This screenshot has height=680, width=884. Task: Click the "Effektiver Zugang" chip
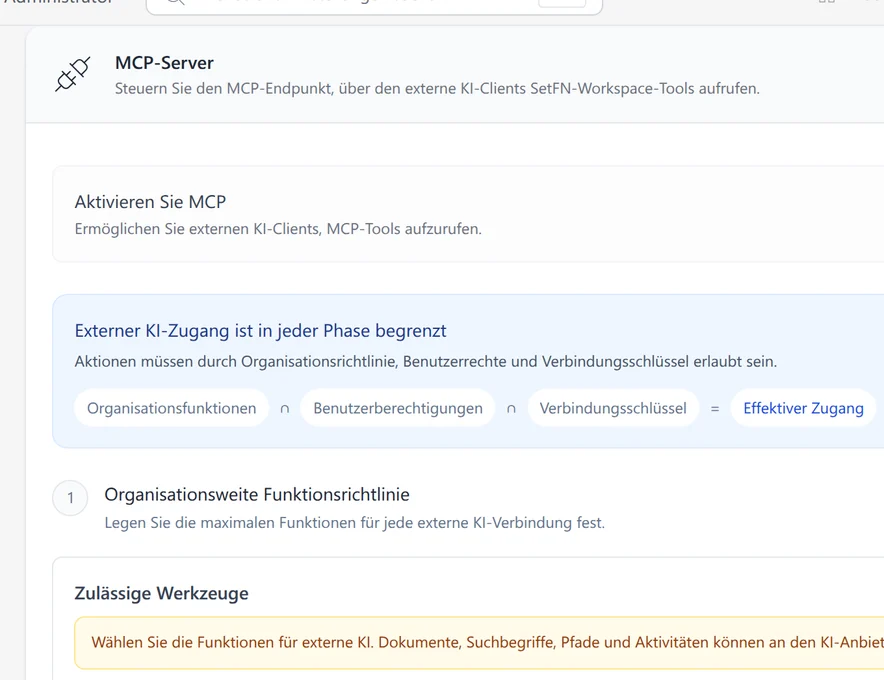[803, 408]
